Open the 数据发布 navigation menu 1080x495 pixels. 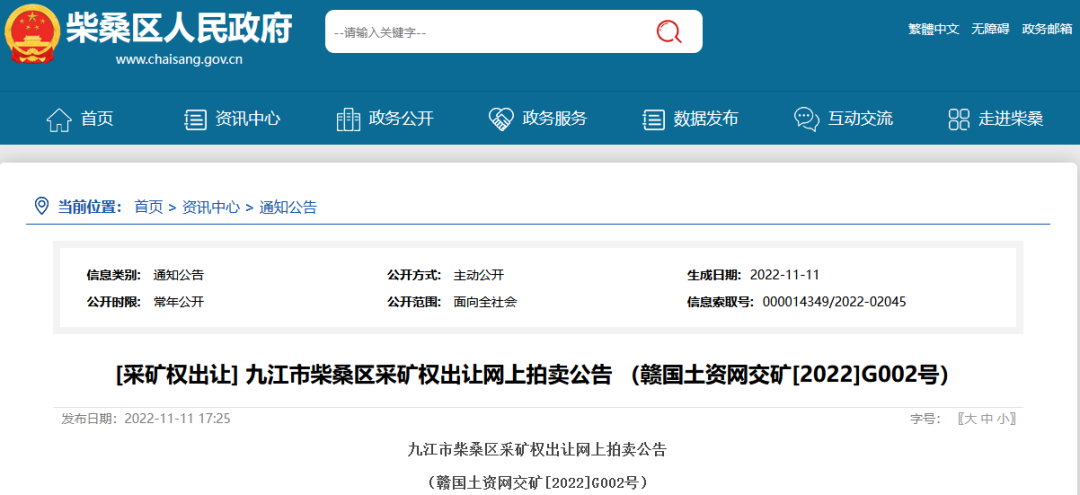click(x=706, y=119)
